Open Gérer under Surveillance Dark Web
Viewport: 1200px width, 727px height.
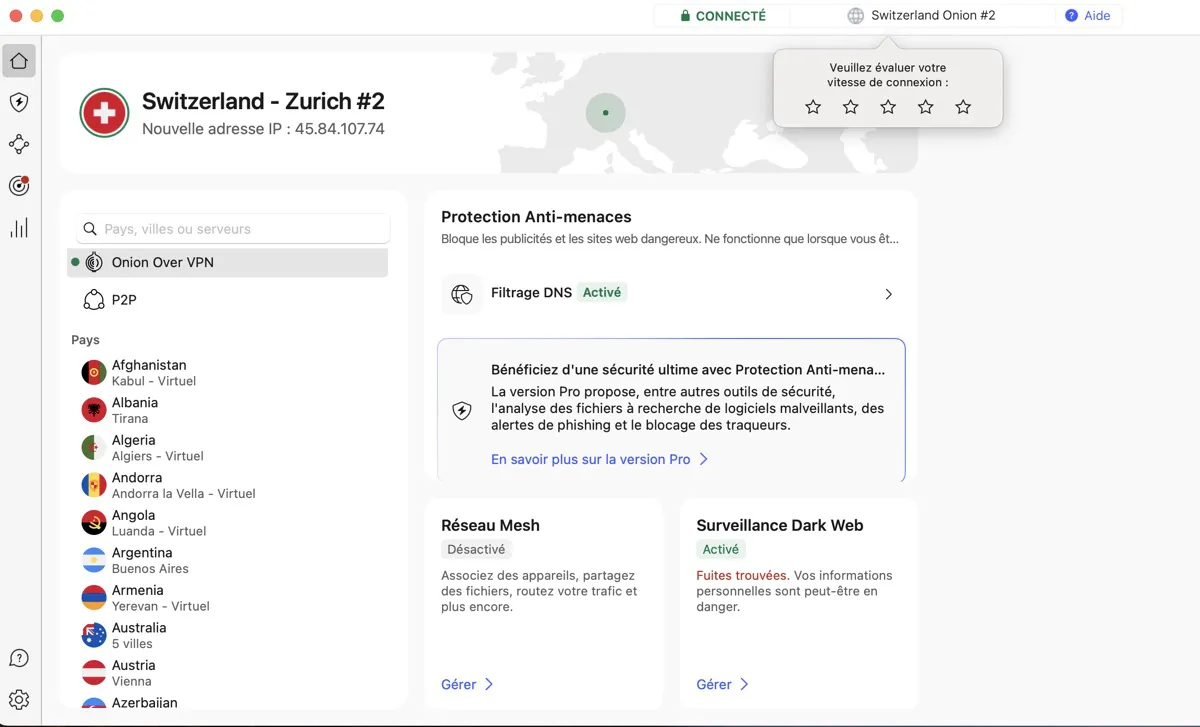click(722, 684)
